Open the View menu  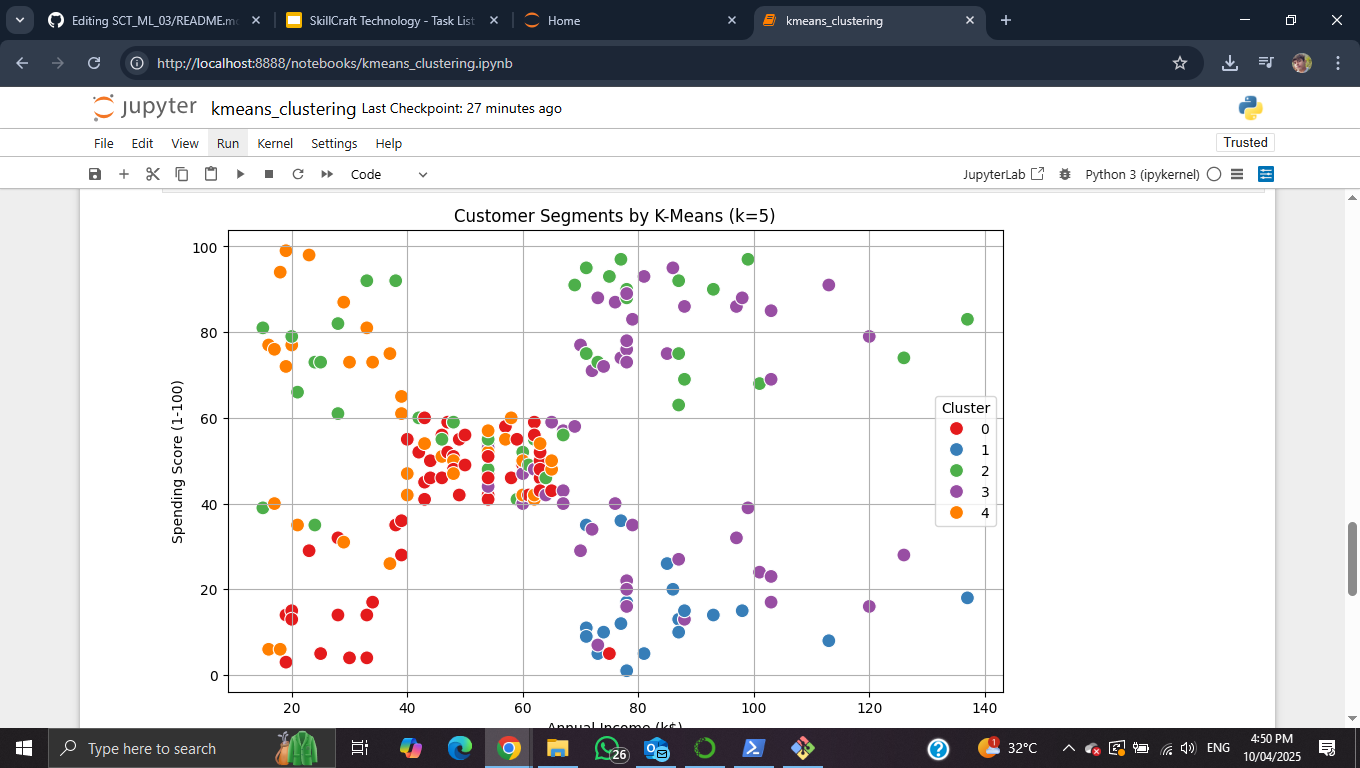tap(185, 143)
